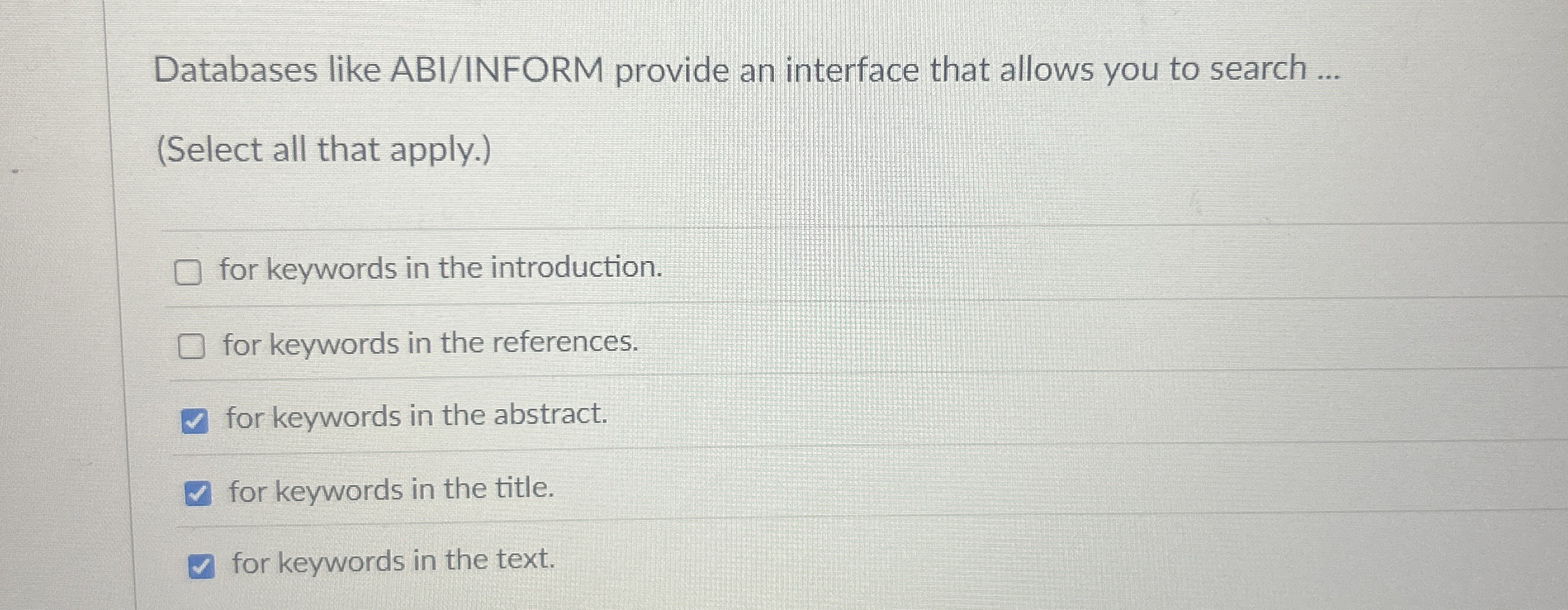This screenshot has width=1568, height=610.
Task: Uncheck 'for keywords in the abstract'
Action: coord(196,419)
